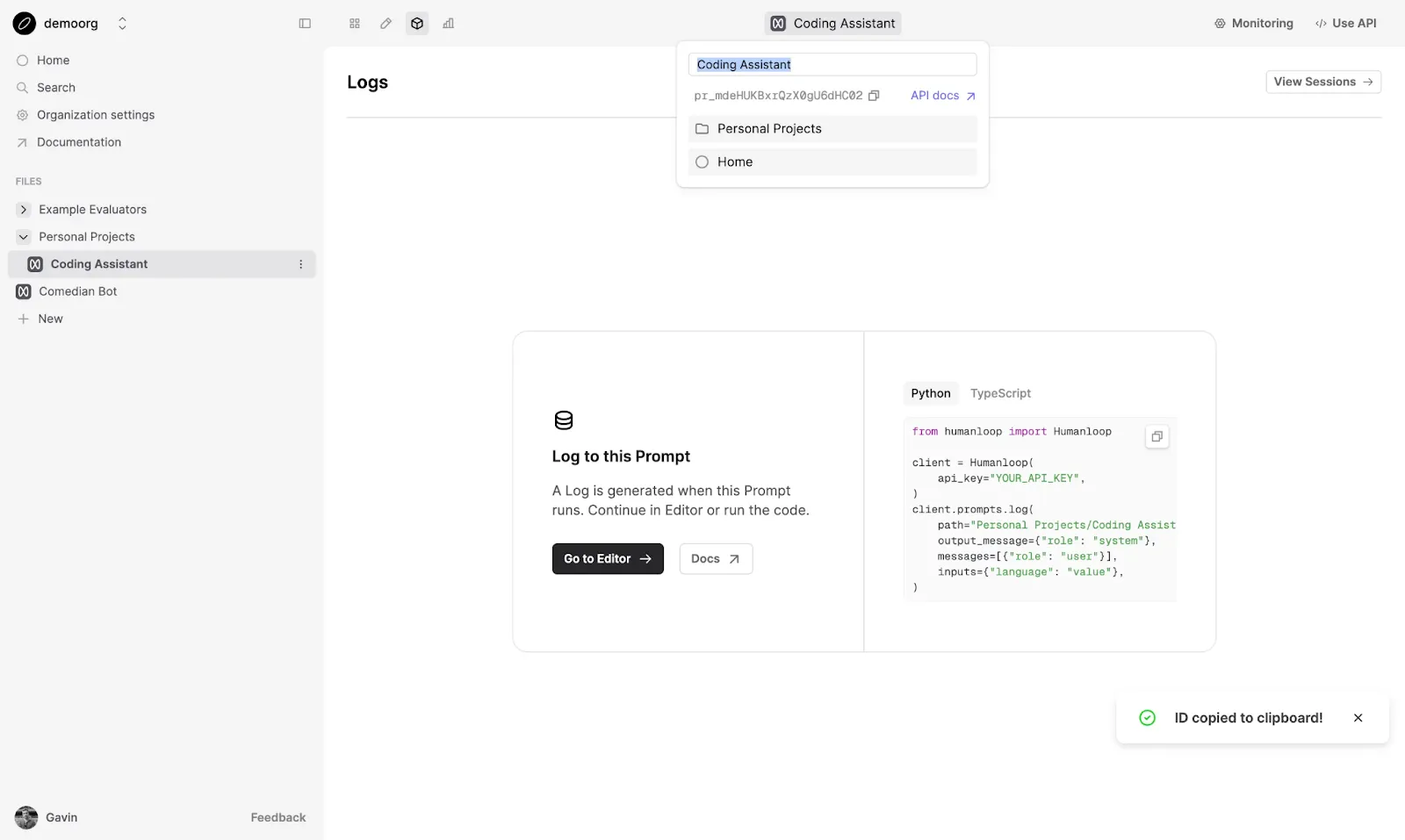Select Personal Projects in the breadcrumb popup

coord(832,129)
